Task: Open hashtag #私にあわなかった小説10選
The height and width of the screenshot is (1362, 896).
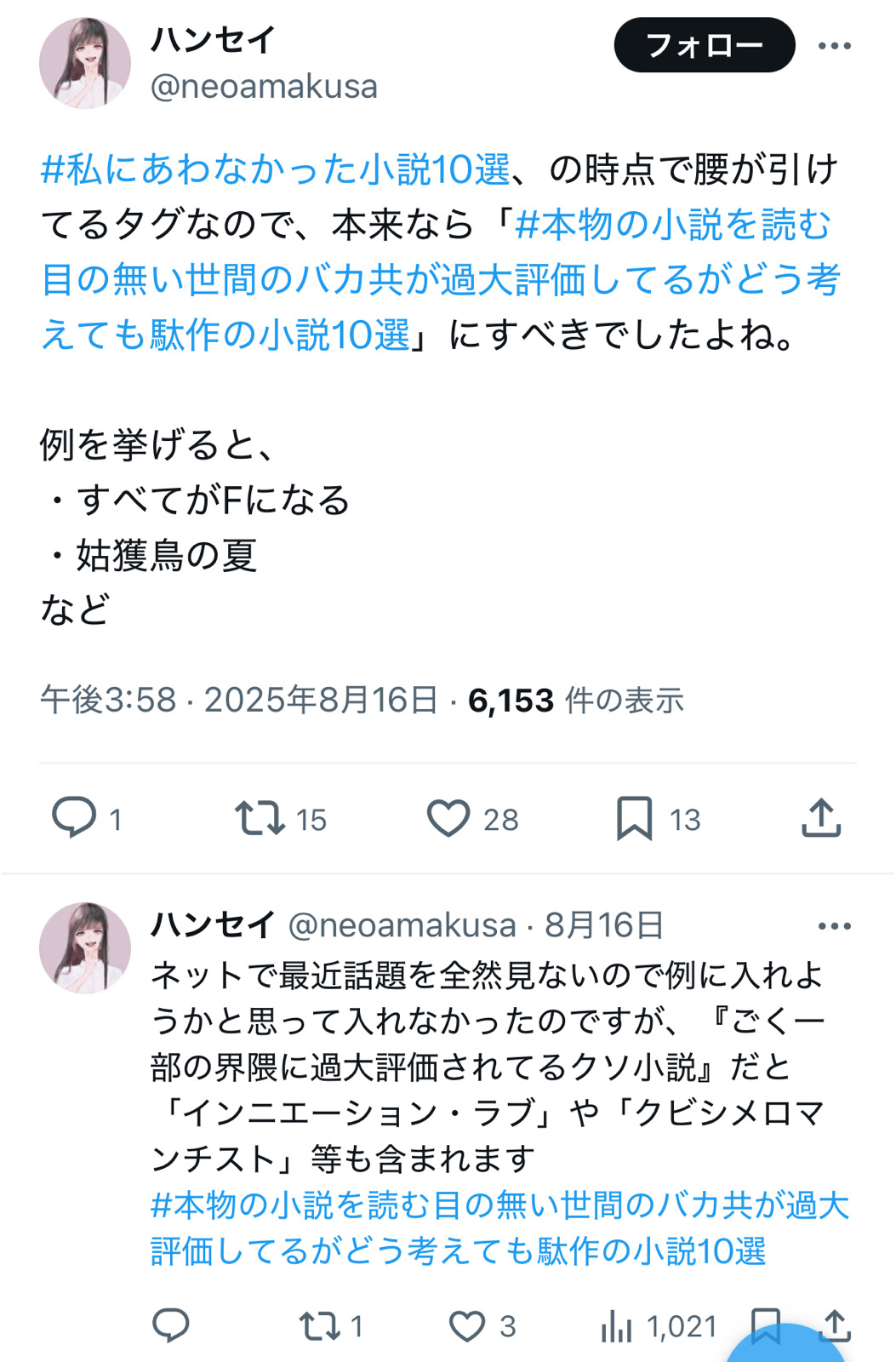Action: (276, 169)
